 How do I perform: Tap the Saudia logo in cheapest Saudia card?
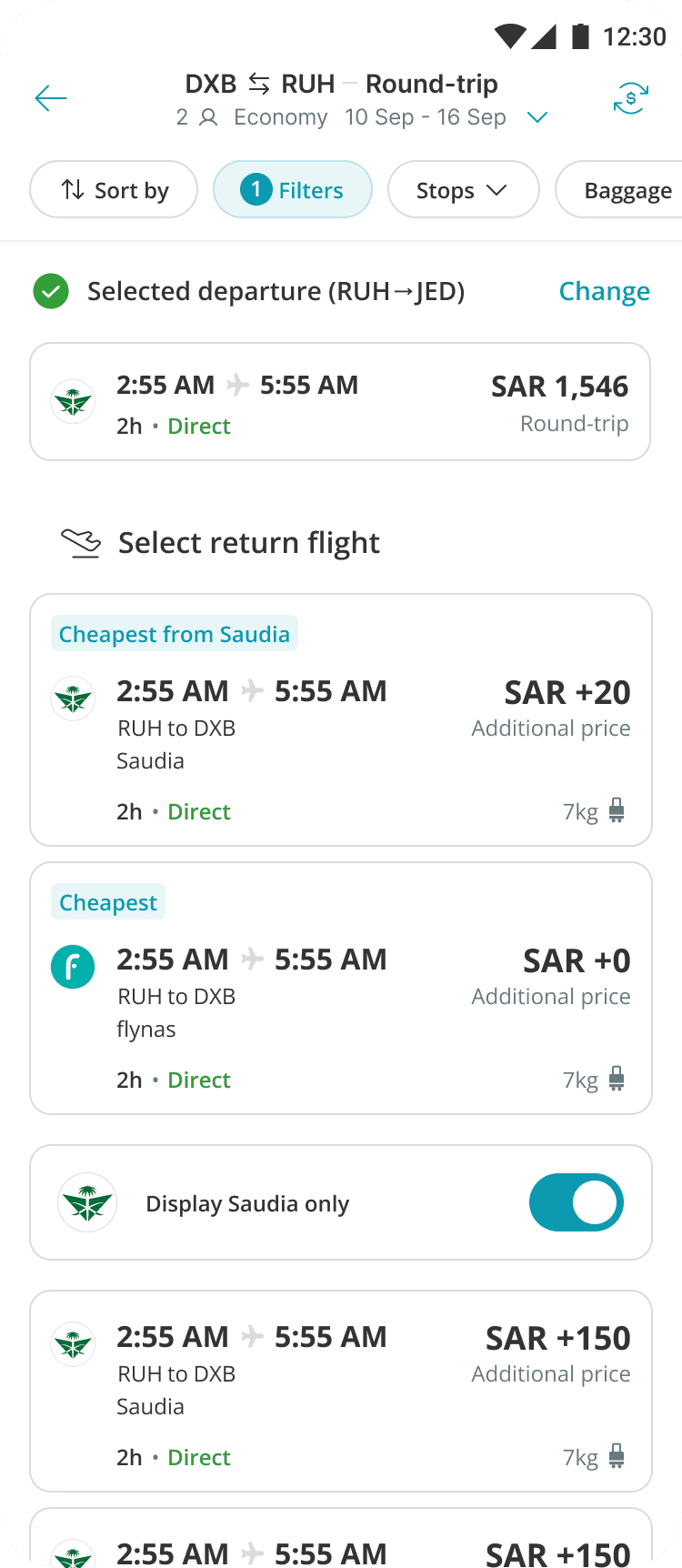pos(73,699)
